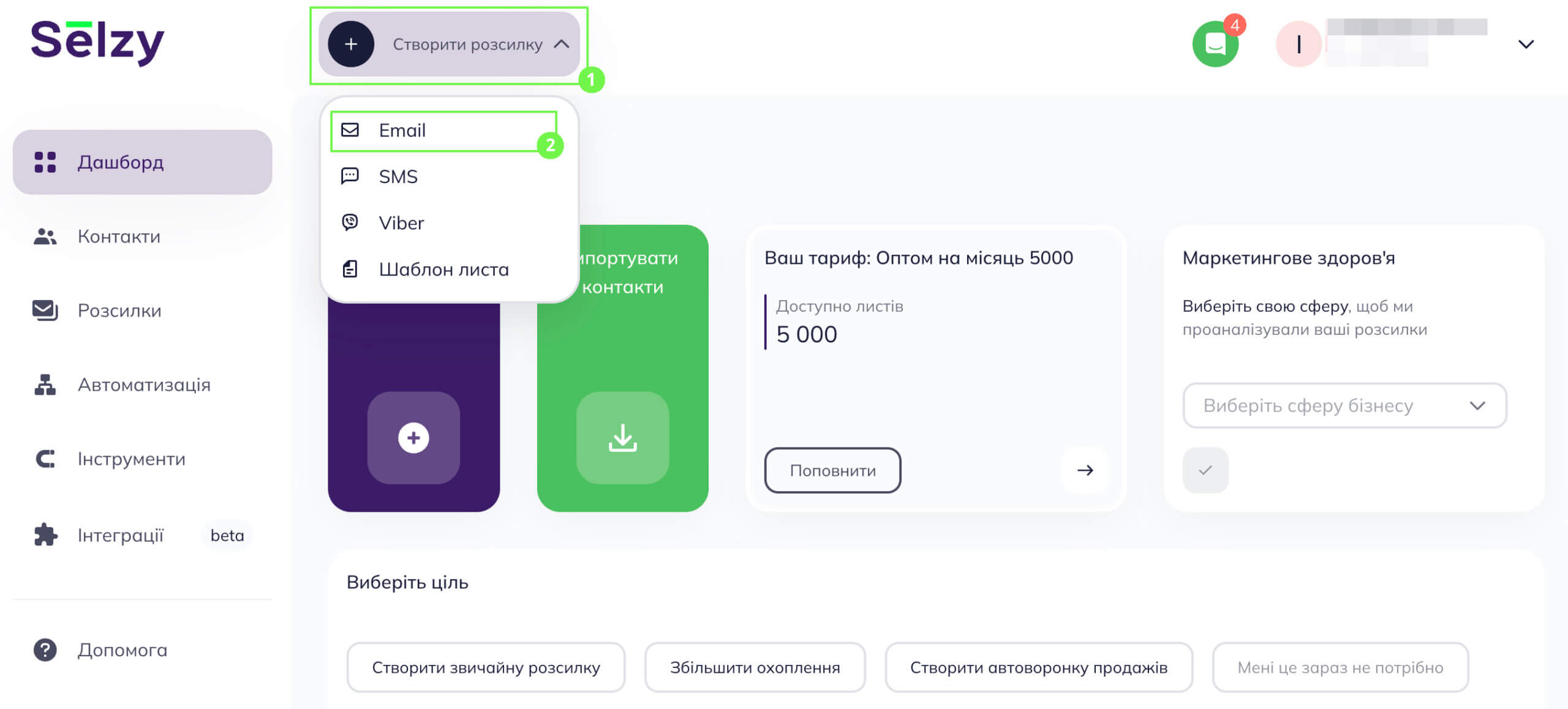Click Створити автоворонку продажів goal button
This screenshot has height=709, width=1568.
(x=1039, y=667)
